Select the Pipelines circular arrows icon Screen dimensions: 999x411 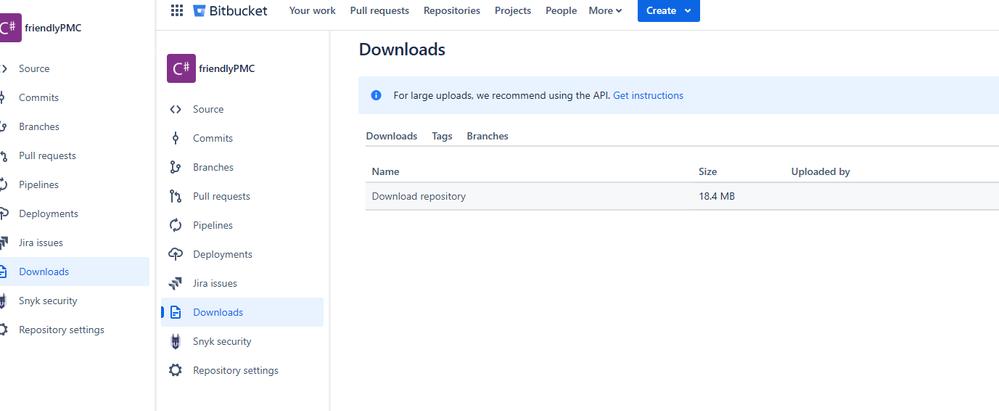175,226
